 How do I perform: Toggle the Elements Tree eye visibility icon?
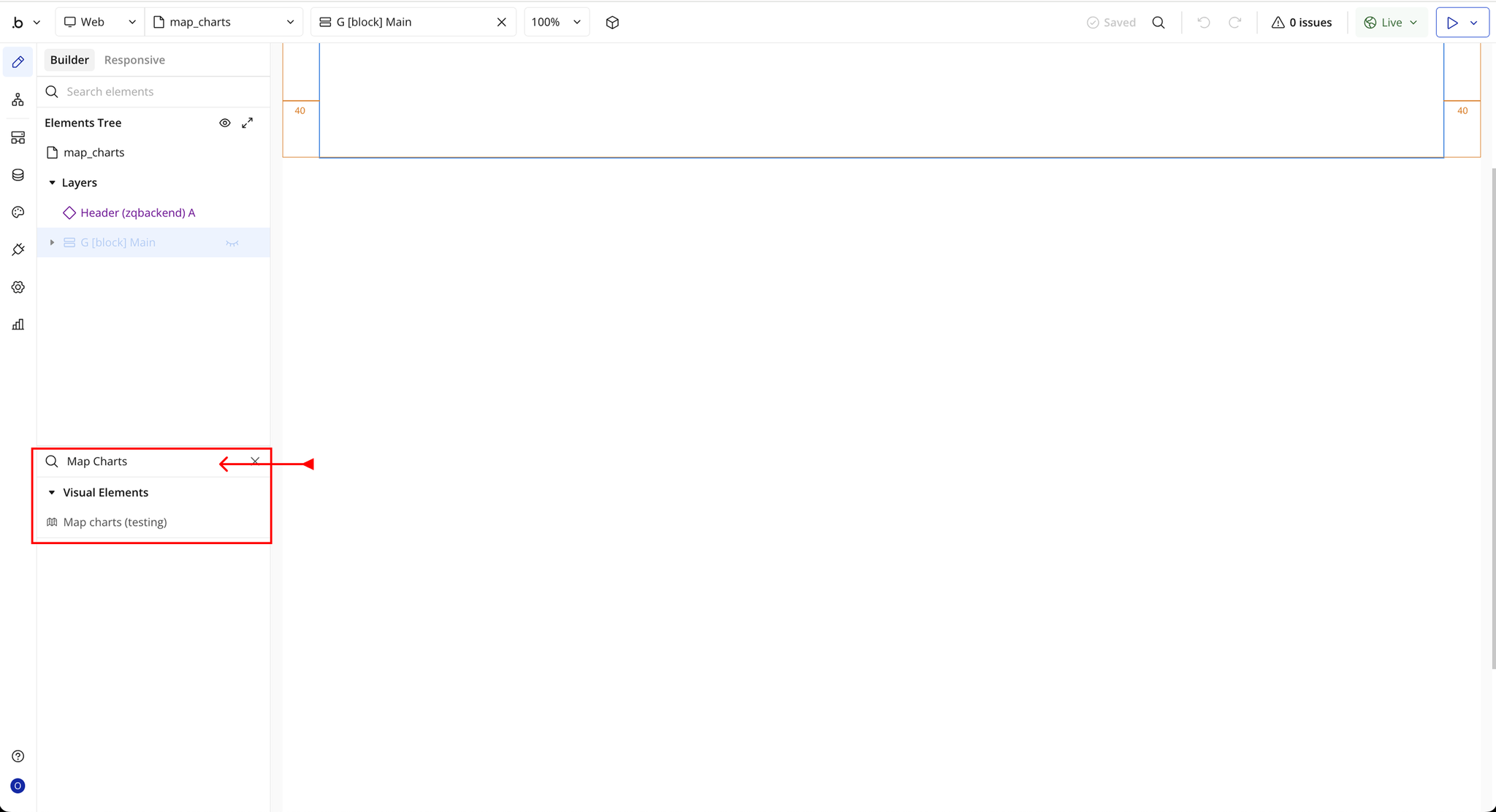[225, 123]
